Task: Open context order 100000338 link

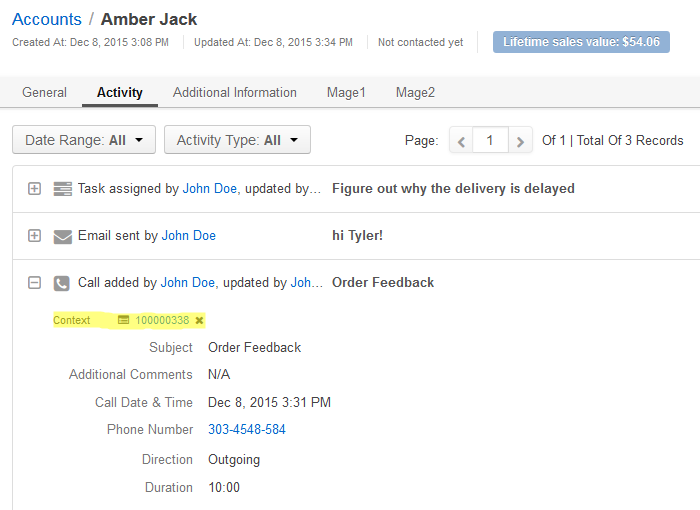Action: (162, 320)
